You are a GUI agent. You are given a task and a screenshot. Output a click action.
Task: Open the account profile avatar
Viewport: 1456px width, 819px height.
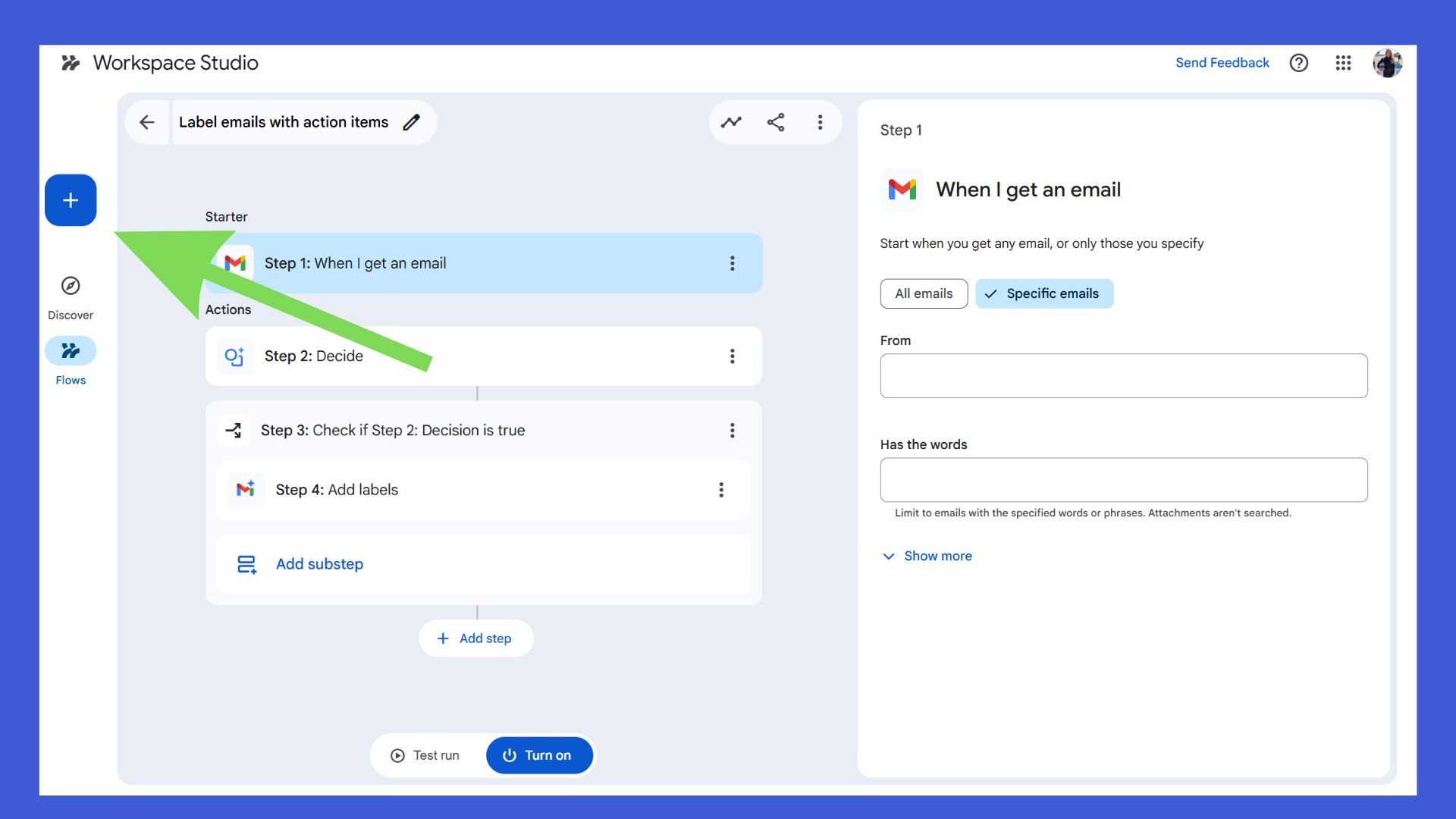(1388, 63)
